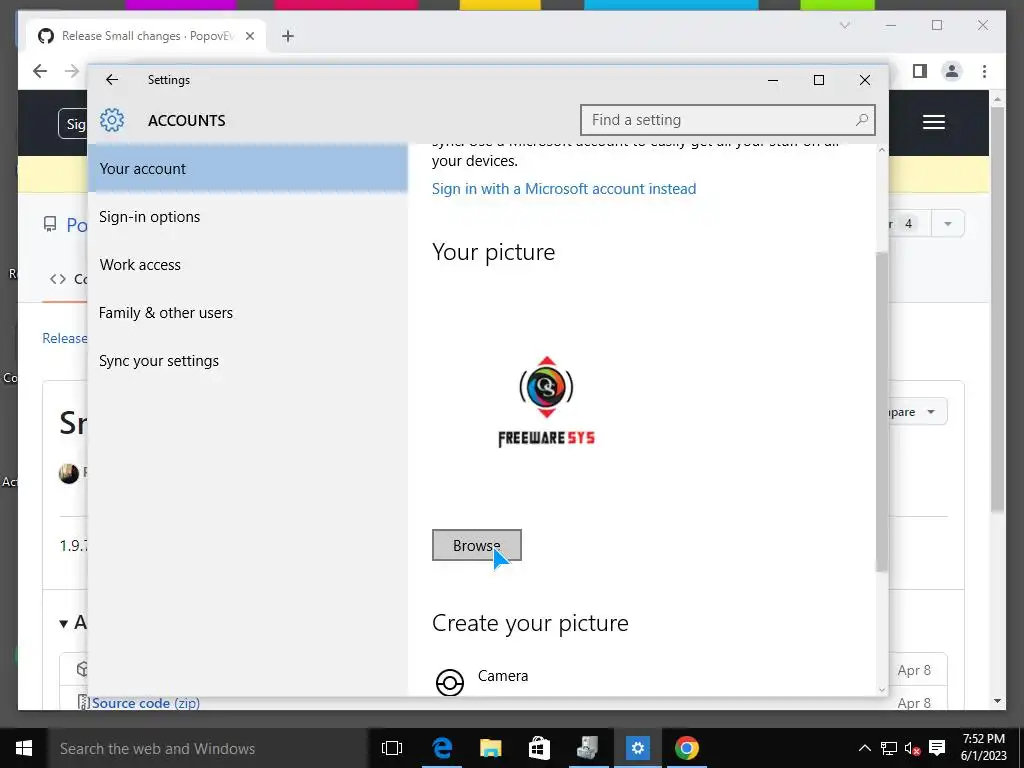The height and width of the screenshot is (768, 1024).
Task: Click the Accounts gear icon
Action: (x=112, y=120)
